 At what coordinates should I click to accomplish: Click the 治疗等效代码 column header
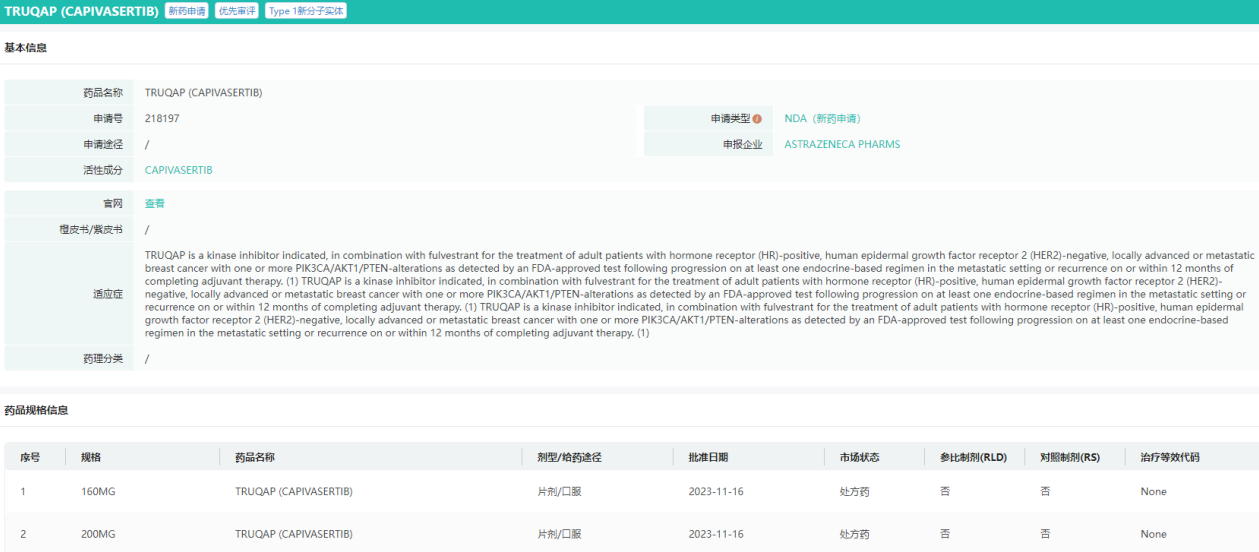click(x=1169, y=457)
